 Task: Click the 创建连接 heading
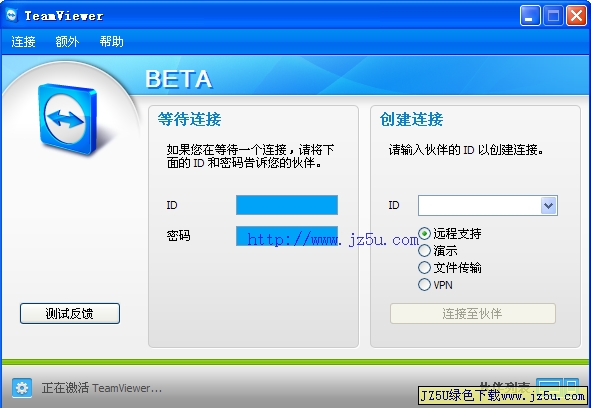point(411,119)
